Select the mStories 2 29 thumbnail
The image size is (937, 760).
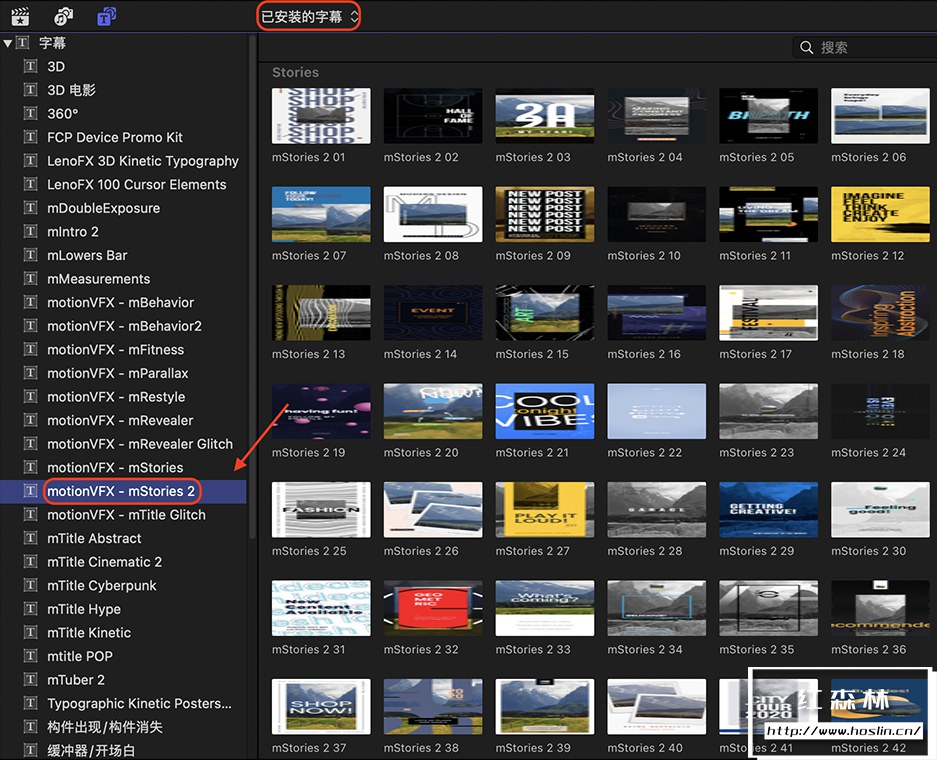[768, 510]
